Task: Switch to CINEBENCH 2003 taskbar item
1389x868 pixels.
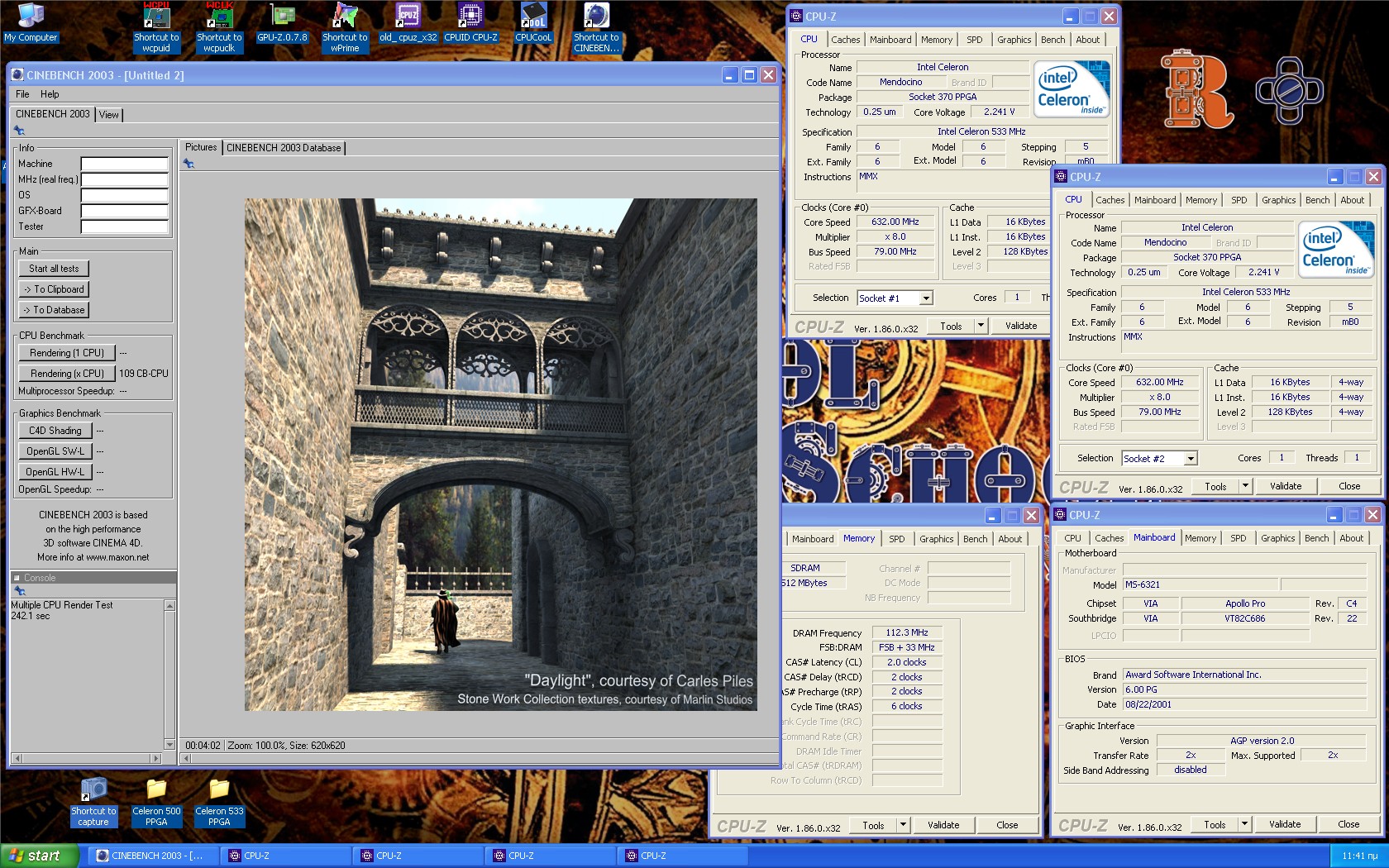Action: pyautogui.click(x=155, y=856)
